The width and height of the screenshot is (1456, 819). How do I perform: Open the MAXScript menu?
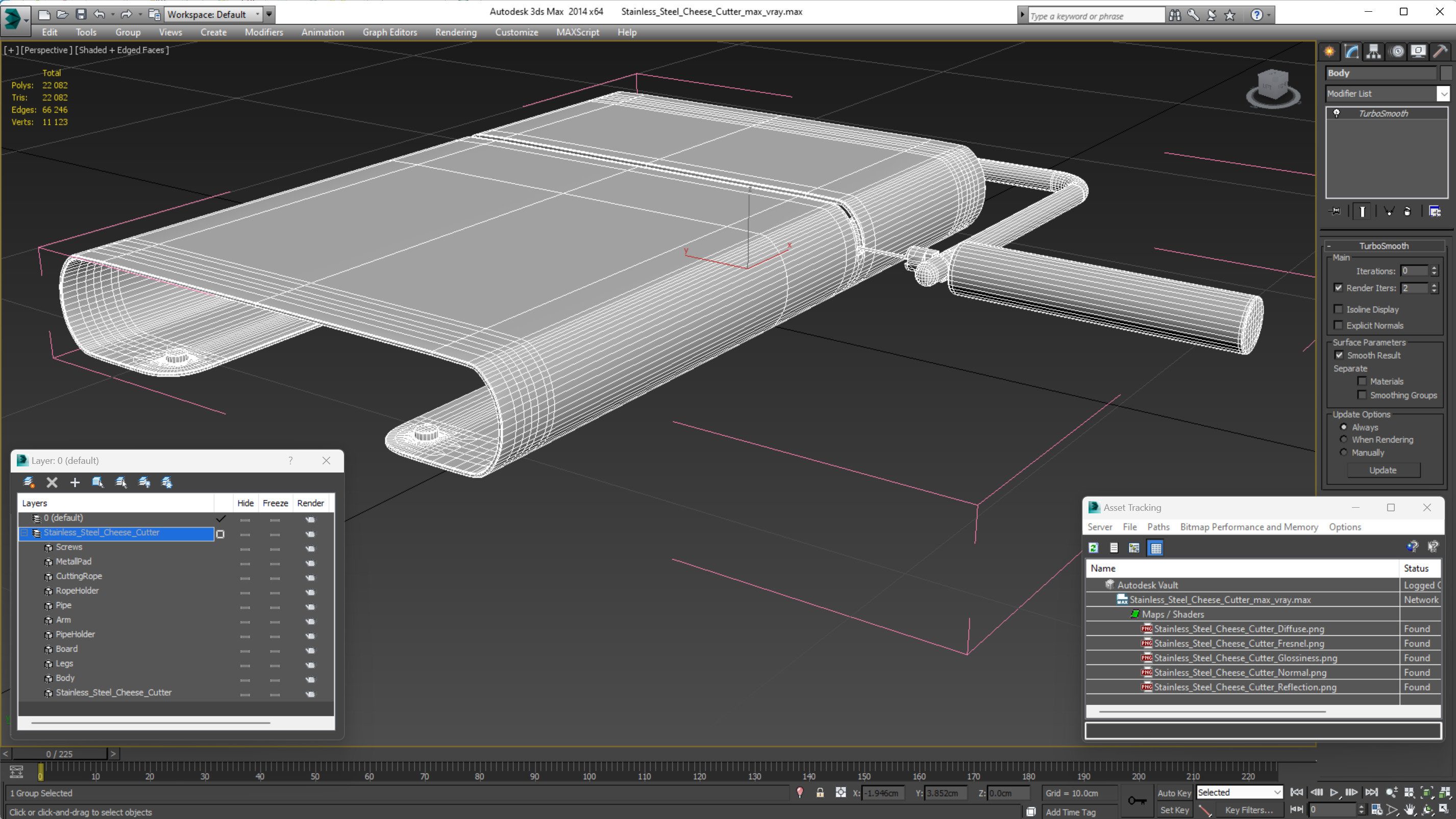[x=577, y=32]
